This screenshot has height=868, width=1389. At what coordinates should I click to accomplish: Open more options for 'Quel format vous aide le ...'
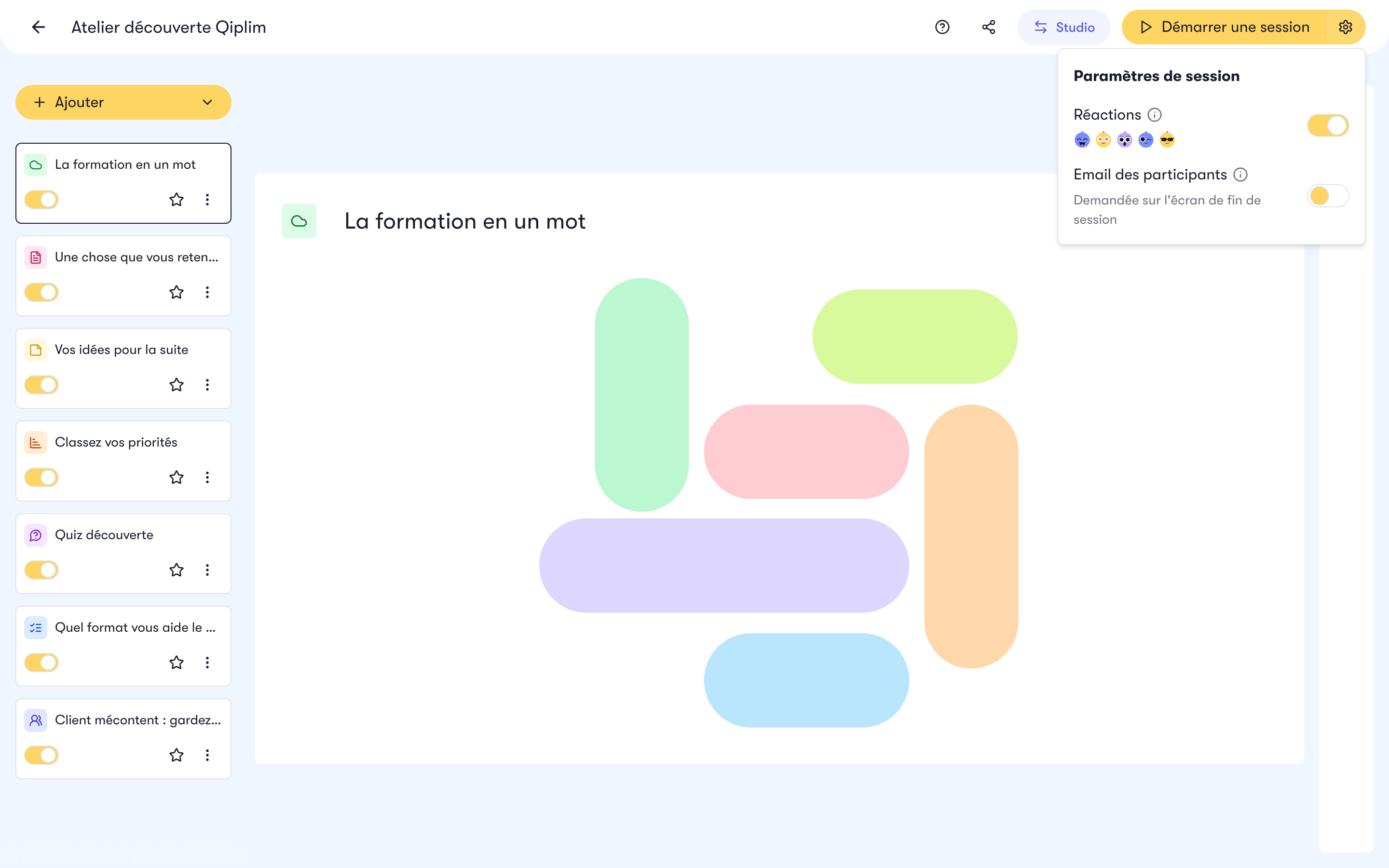click(x=207, y=663)
